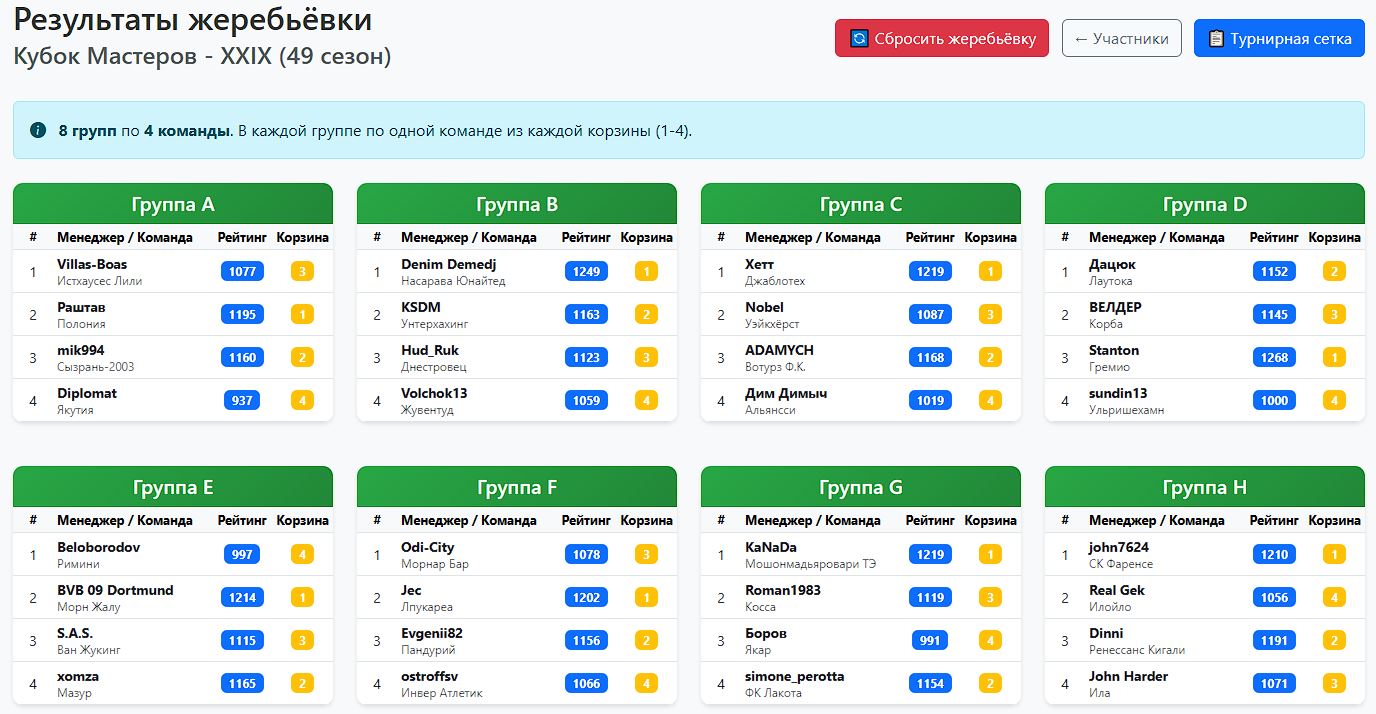Click the refresh icon in Сбросить жеребьёвку
Viewport: 1376px width, 714px height.
pyautogui.click(x=859, y=39)
